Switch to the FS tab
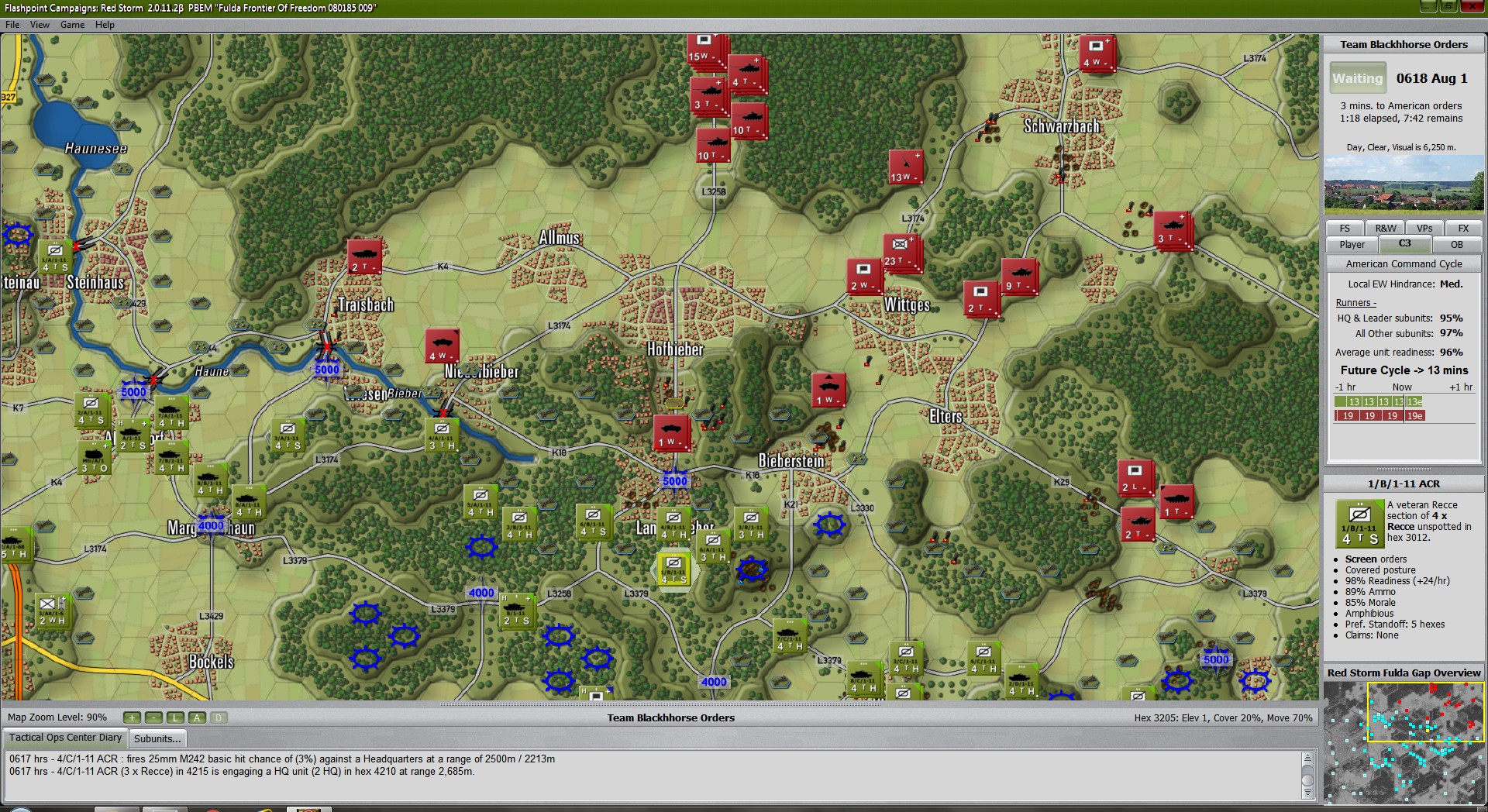This screenshot has width=1488, height=812. coord(1345,229)
